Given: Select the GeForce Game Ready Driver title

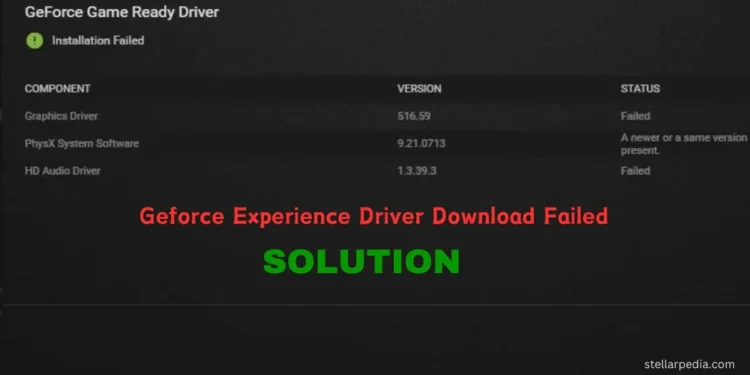Looking at the screenshot, I should pyautogui.click(x=122, y=12).
